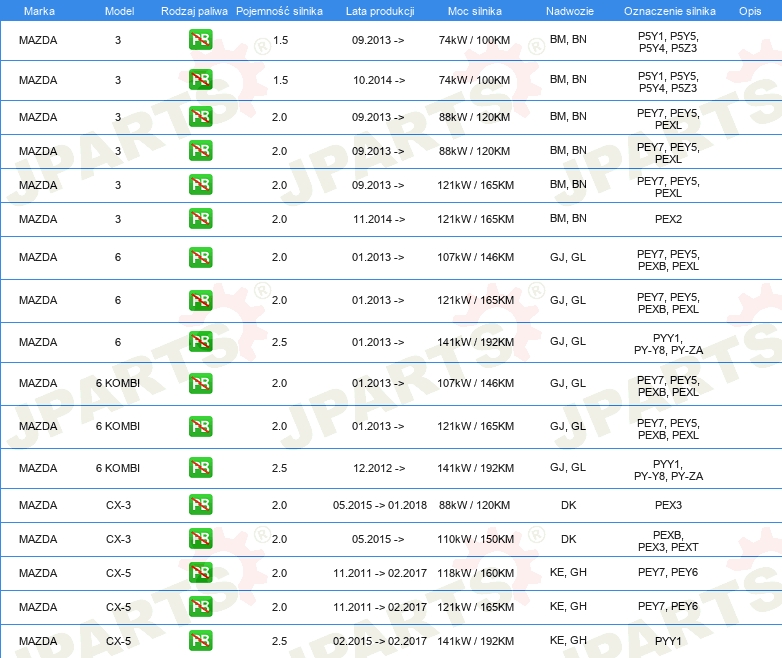
Task: Click the petrol icon for CX-5 118kW row
Action: click(200, 573)
